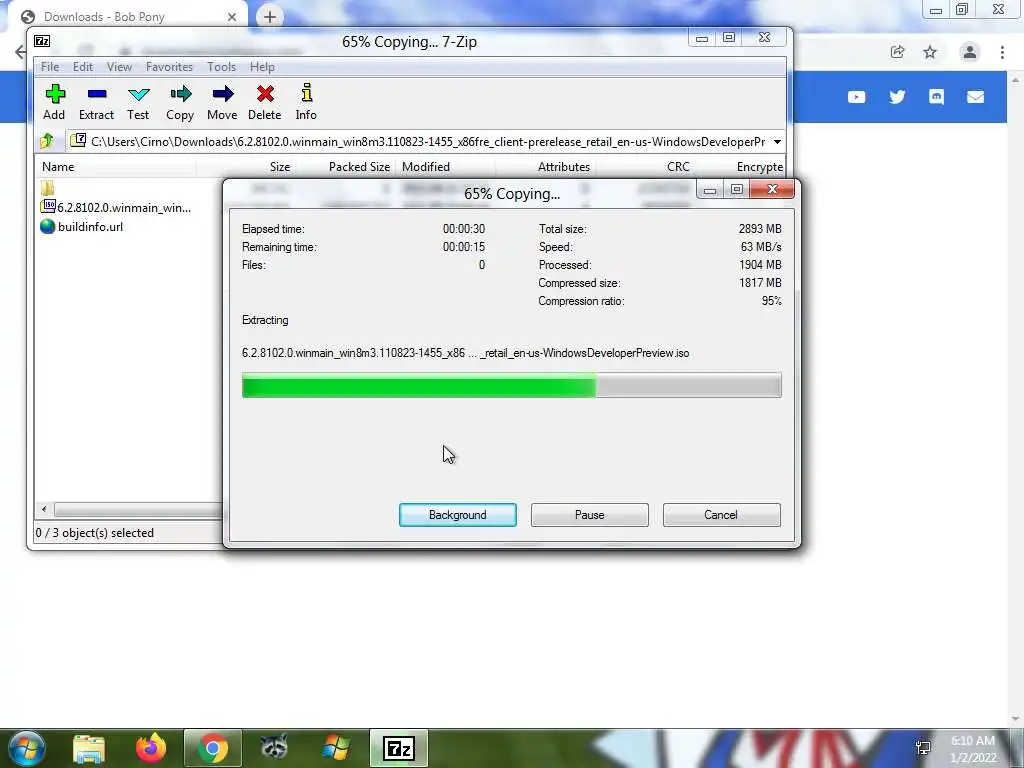Click the network tray icon
This screenshot has height=768, width=1024.
point(923,748)
